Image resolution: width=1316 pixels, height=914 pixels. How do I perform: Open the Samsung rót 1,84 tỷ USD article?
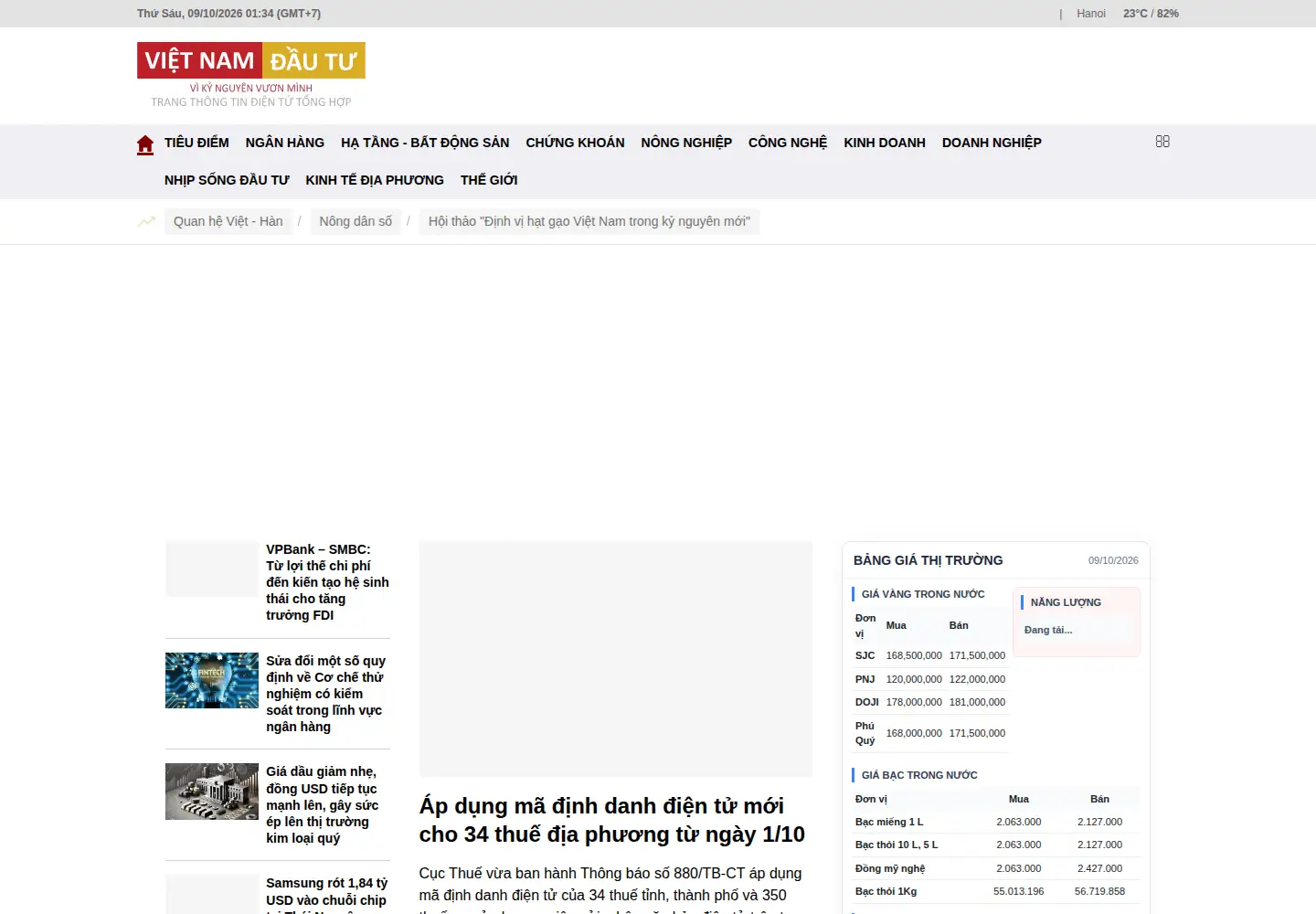[x=328, y=894]
